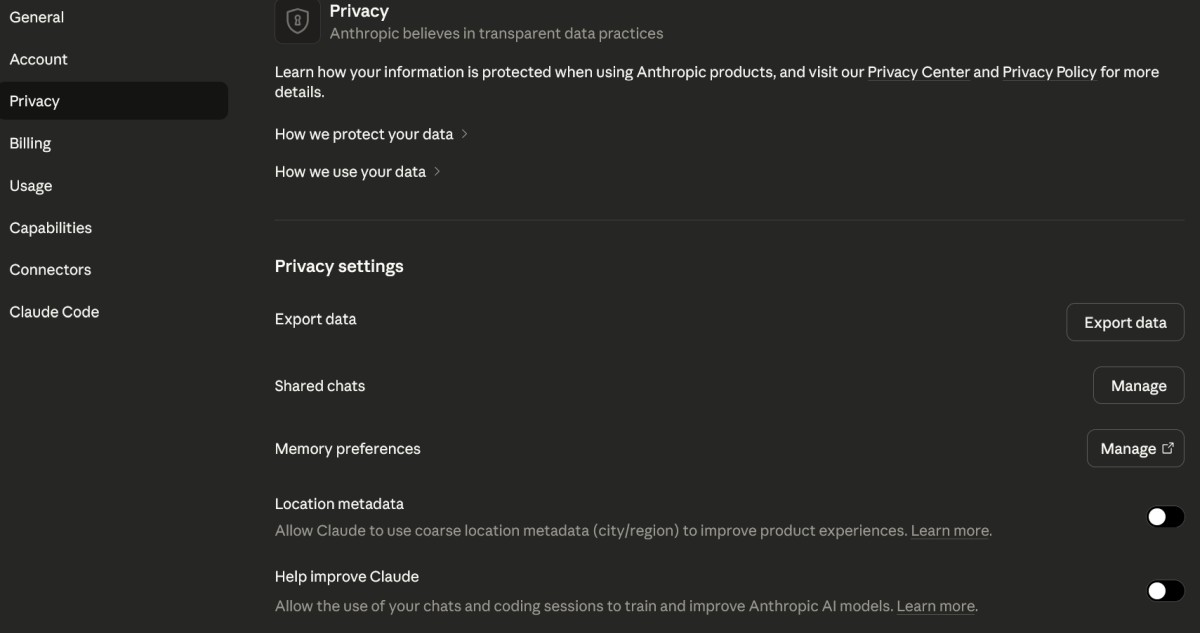Toggle Location metadata switch
Image resolution: width=1200 pixels, height=633 pixels.
point(1165,517)
